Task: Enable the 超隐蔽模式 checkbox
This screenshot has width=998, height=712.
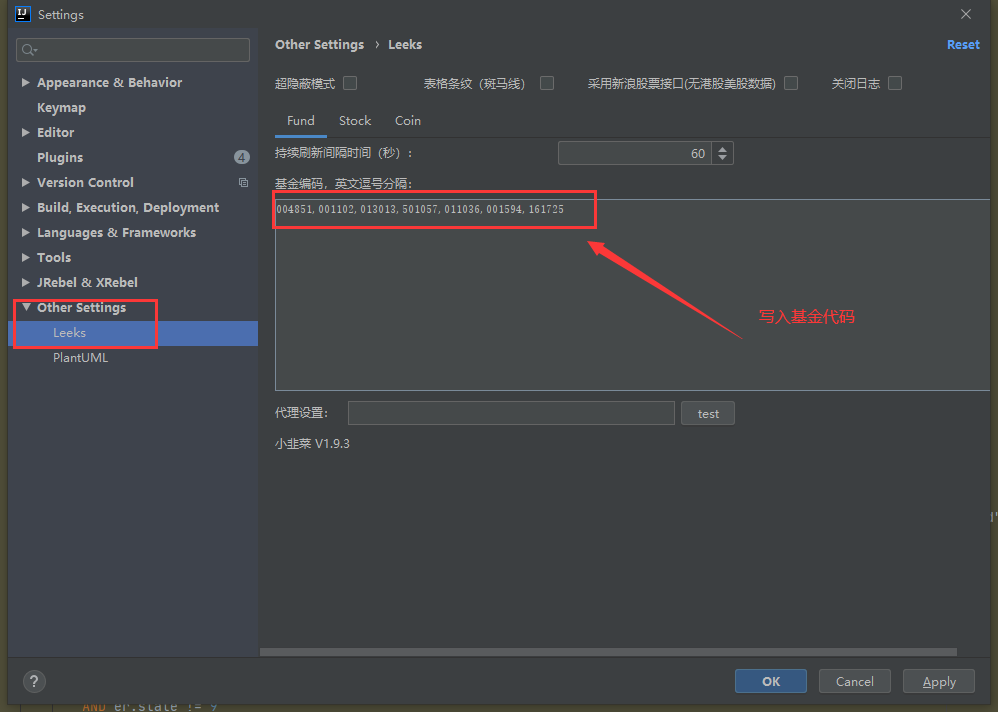Action: coord(349,83)
